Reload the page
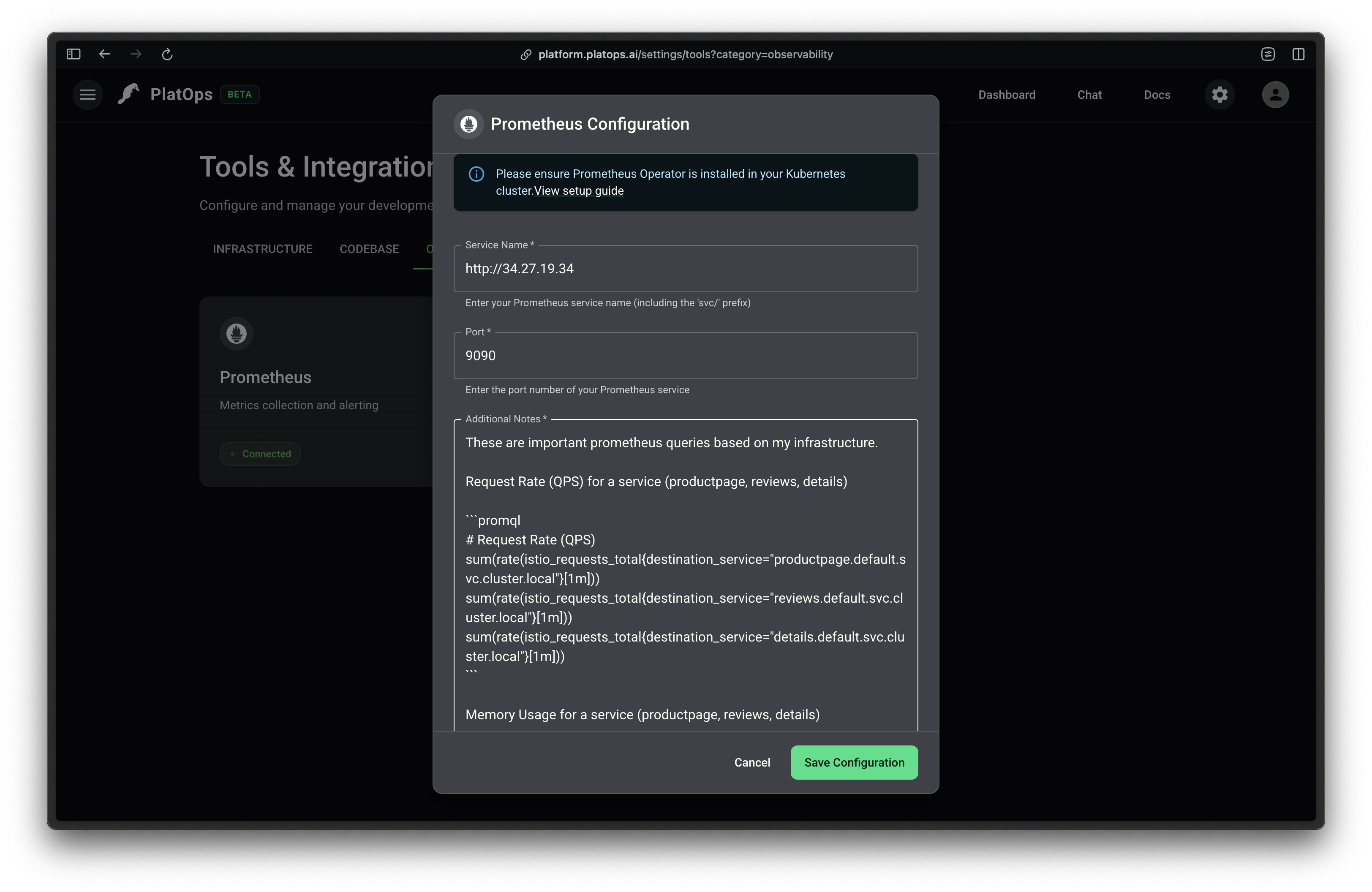 pyautogui.click(x=167, y=54)
